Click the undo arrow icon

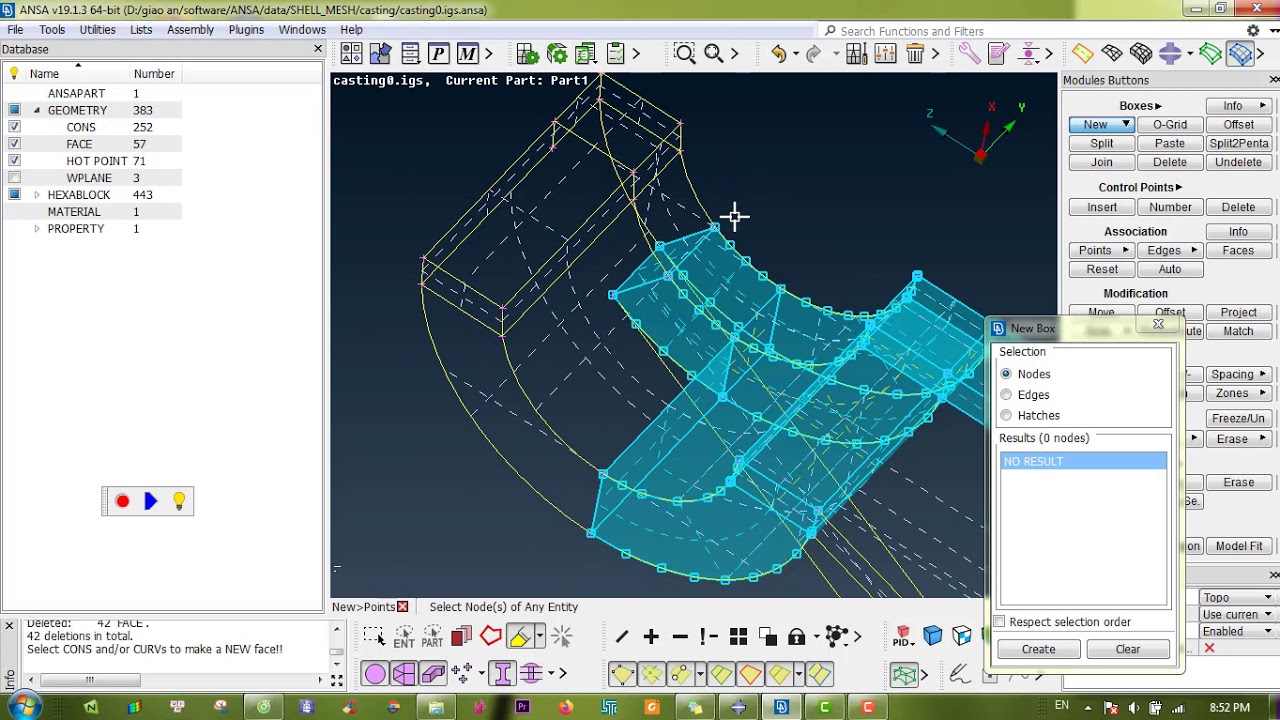click(x=778, y=53)
